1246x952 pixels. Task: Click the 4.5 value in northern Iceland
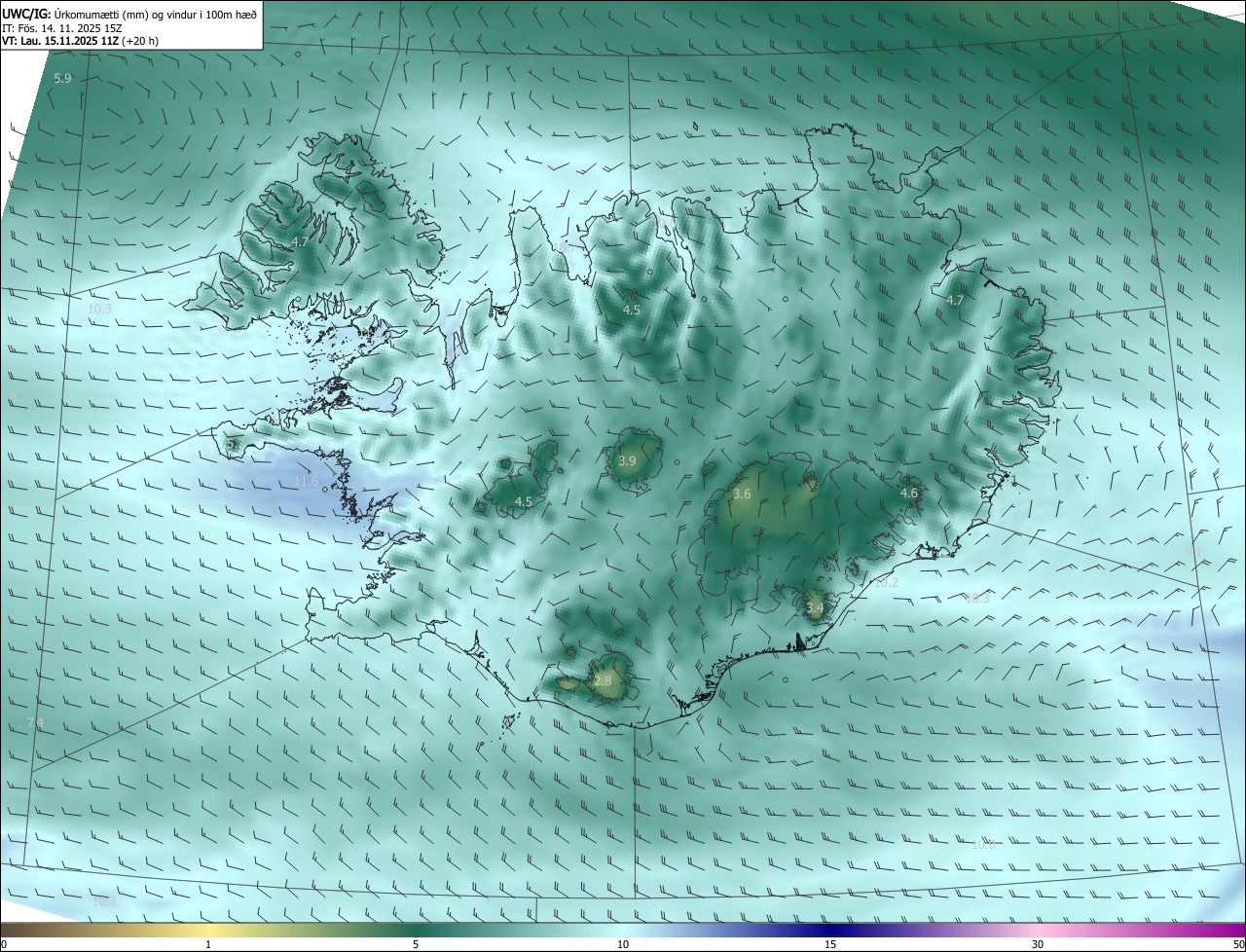pyautogui.click(x=632, y=310)
